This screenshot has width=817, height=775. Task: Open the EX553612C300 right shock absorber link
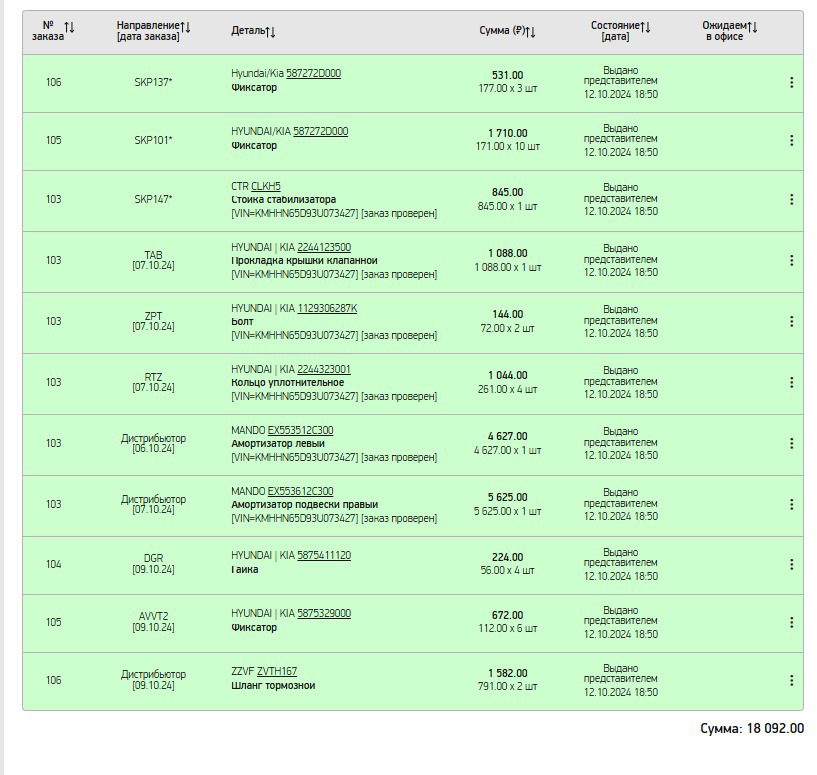coord(300,491)
